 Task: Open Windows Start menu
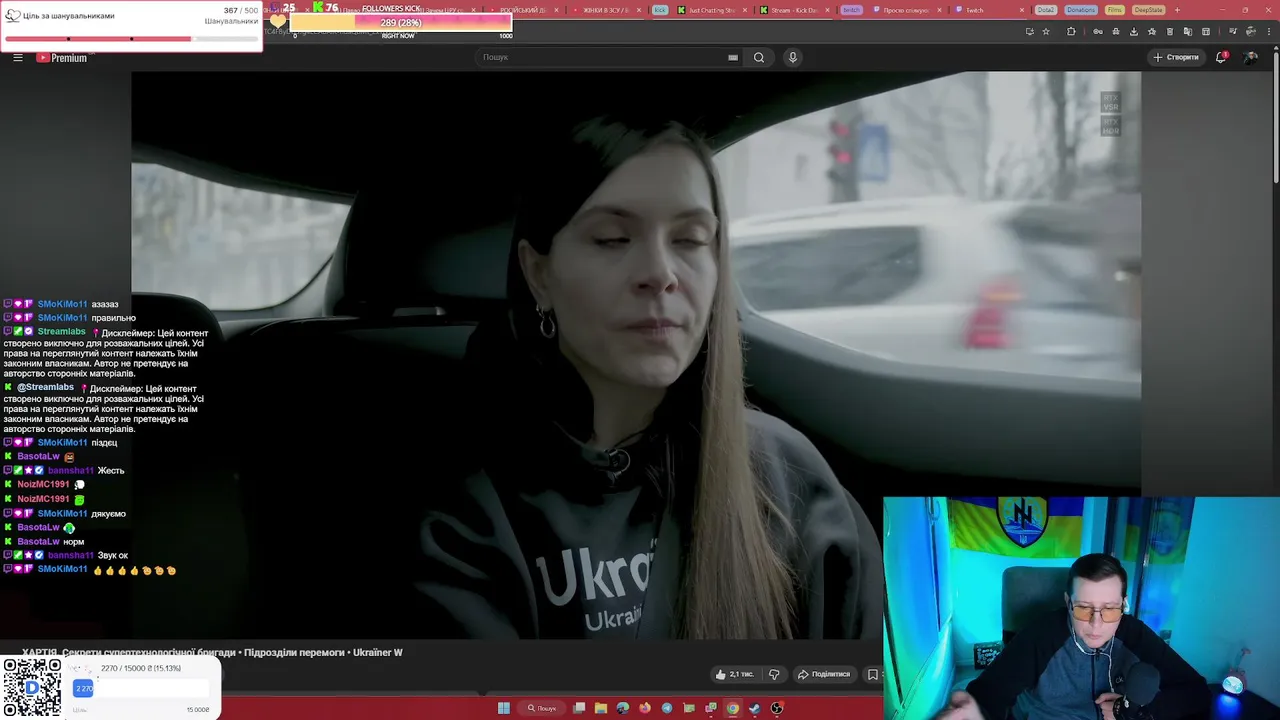pos(504,708)
